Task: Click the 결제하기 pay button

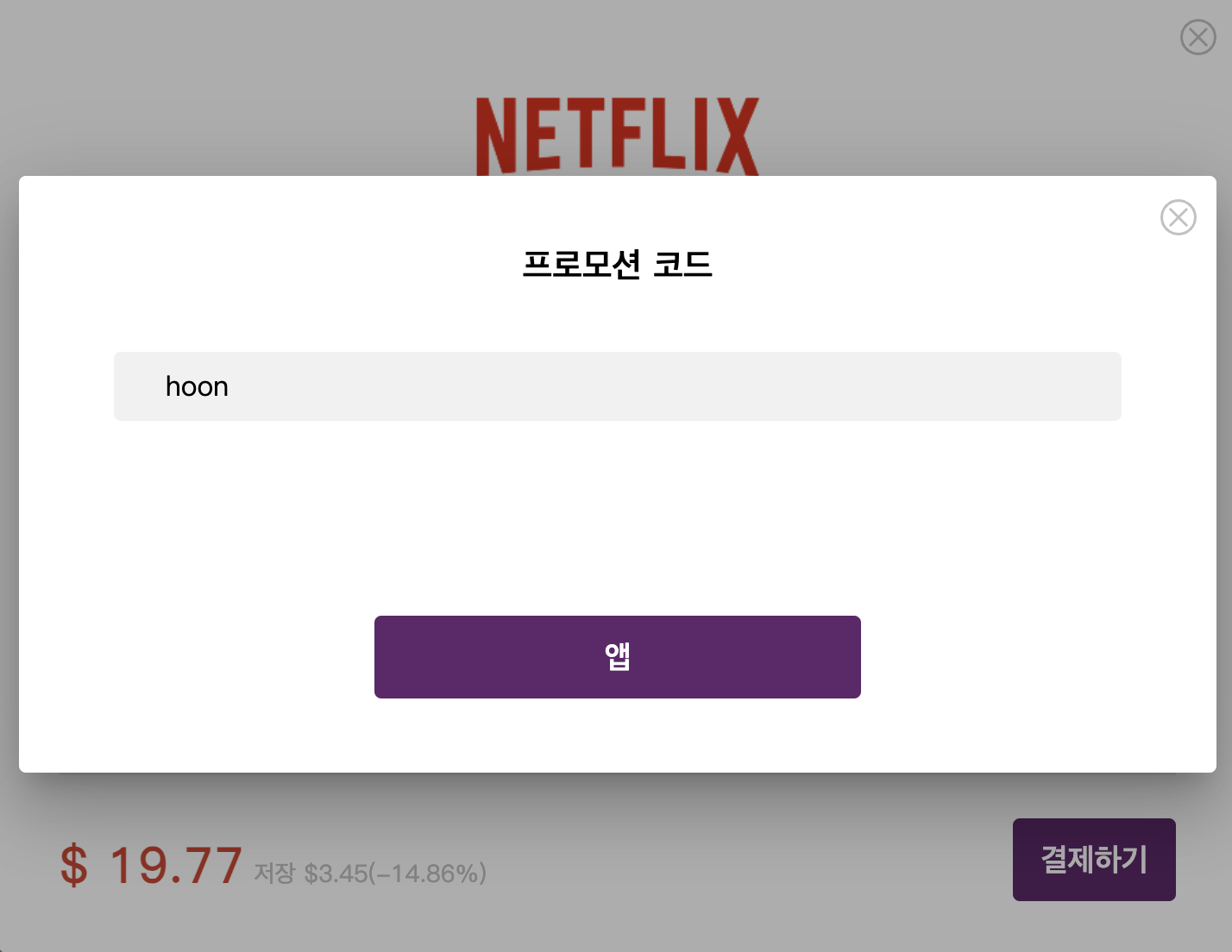Action: [x=1094, y=860]
